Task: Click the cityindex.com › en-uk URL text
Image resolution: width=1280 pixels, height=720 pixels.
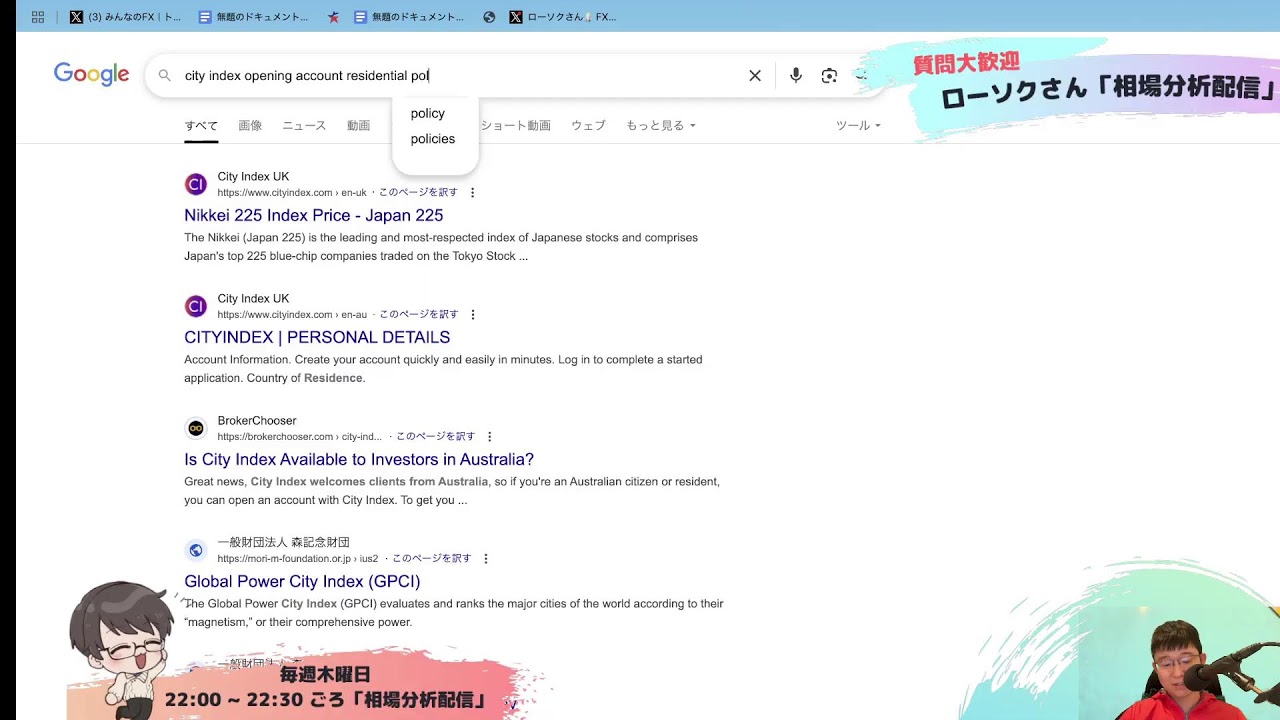Action: (x=292, y=193)
